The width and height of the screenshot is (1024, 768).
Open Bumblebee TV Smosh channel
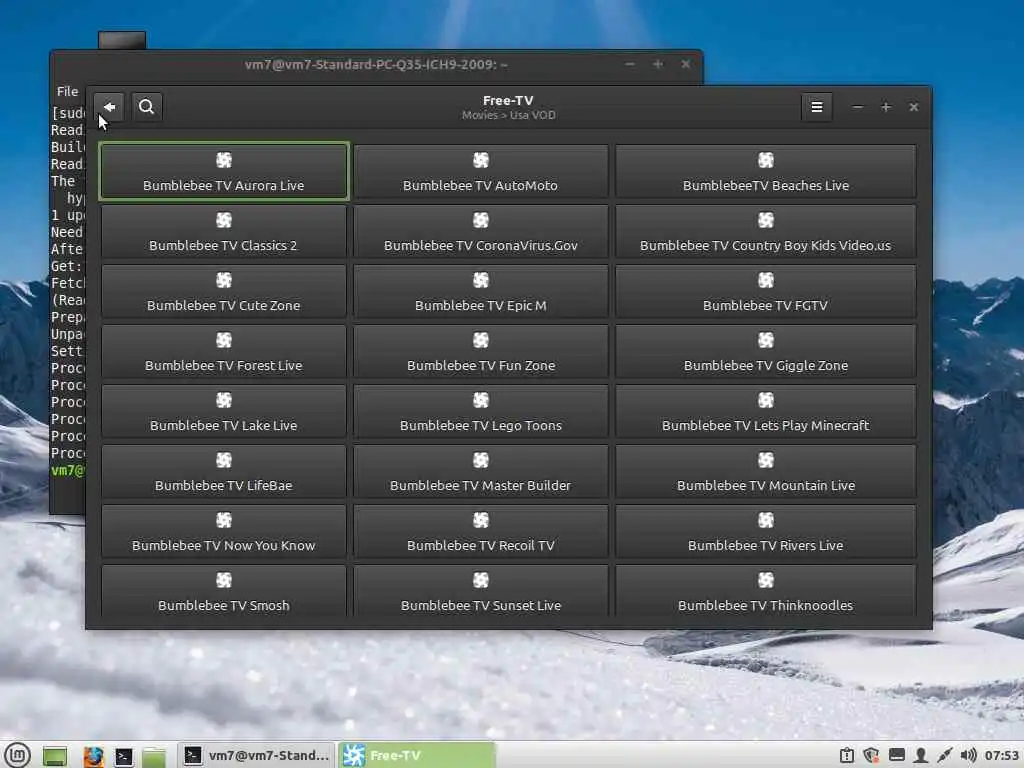pos(224,591)
